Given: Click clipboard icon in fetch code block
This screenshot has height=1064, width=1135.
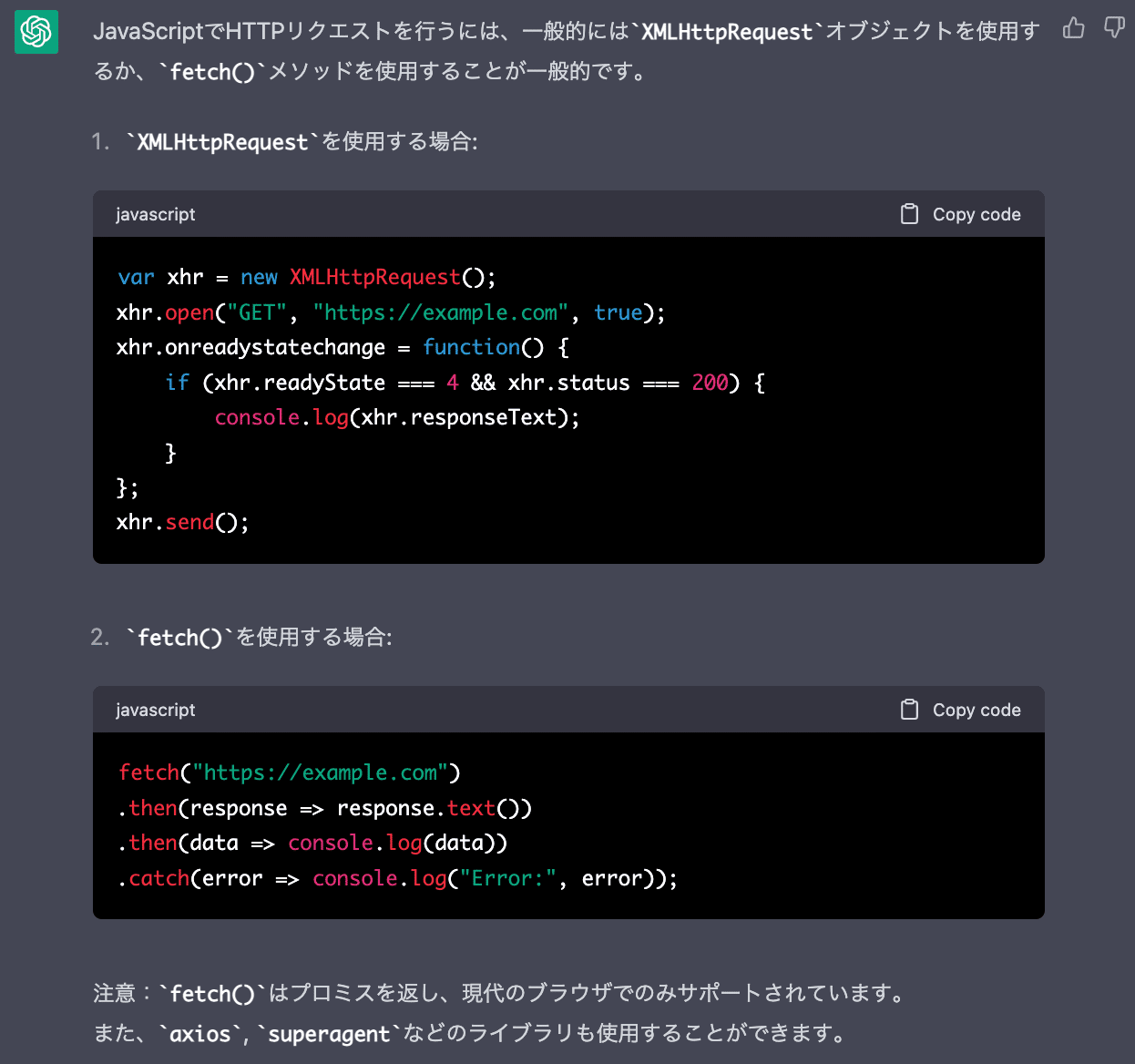Looking at the screenshot, I should click(x=909, y=710).
